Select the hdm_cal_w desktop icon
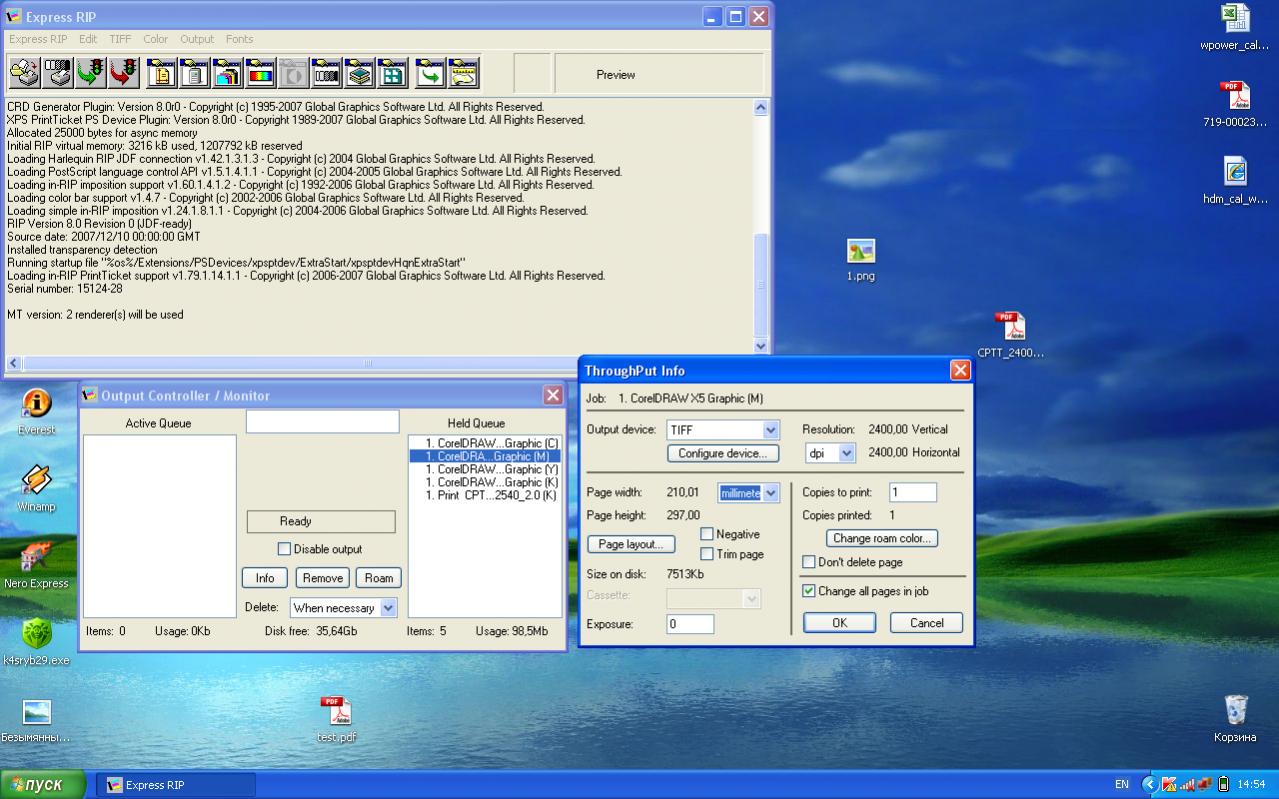1279x799 pixels. tap(1235, 181)
